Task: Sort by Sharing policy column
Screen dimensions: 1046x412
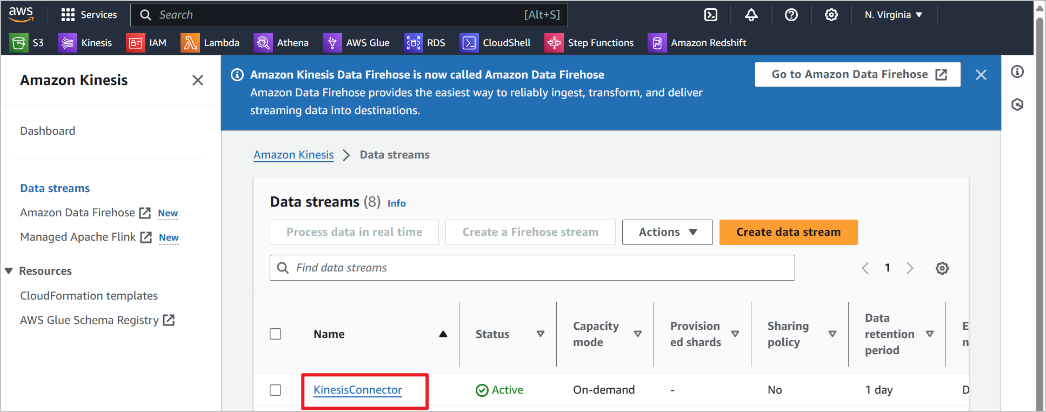Action: [x=833, y=335]
